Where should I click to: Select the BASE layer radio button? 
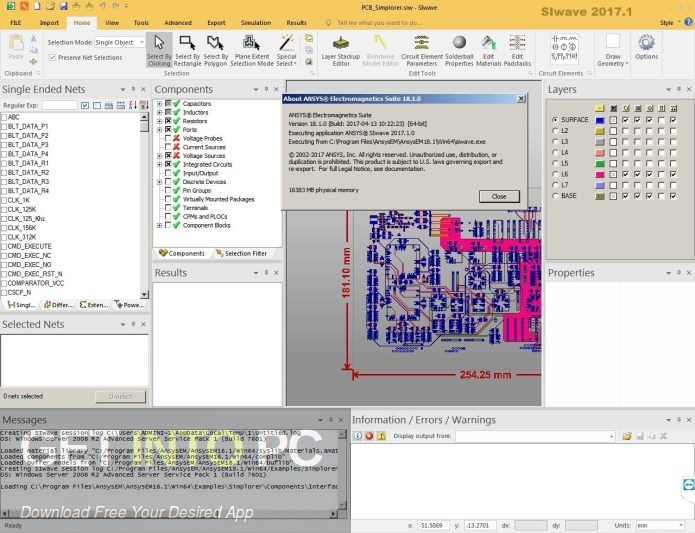point(555,196)
